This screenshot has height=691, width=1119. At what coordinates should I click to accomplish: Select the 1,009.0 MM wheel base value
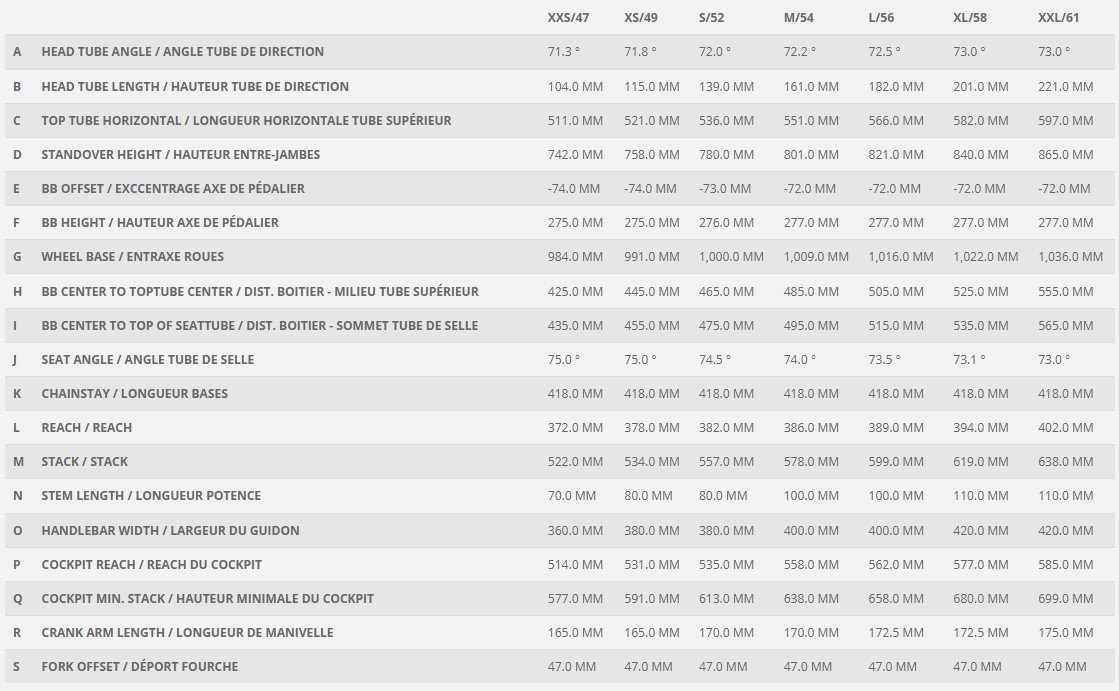pos(816,256)
